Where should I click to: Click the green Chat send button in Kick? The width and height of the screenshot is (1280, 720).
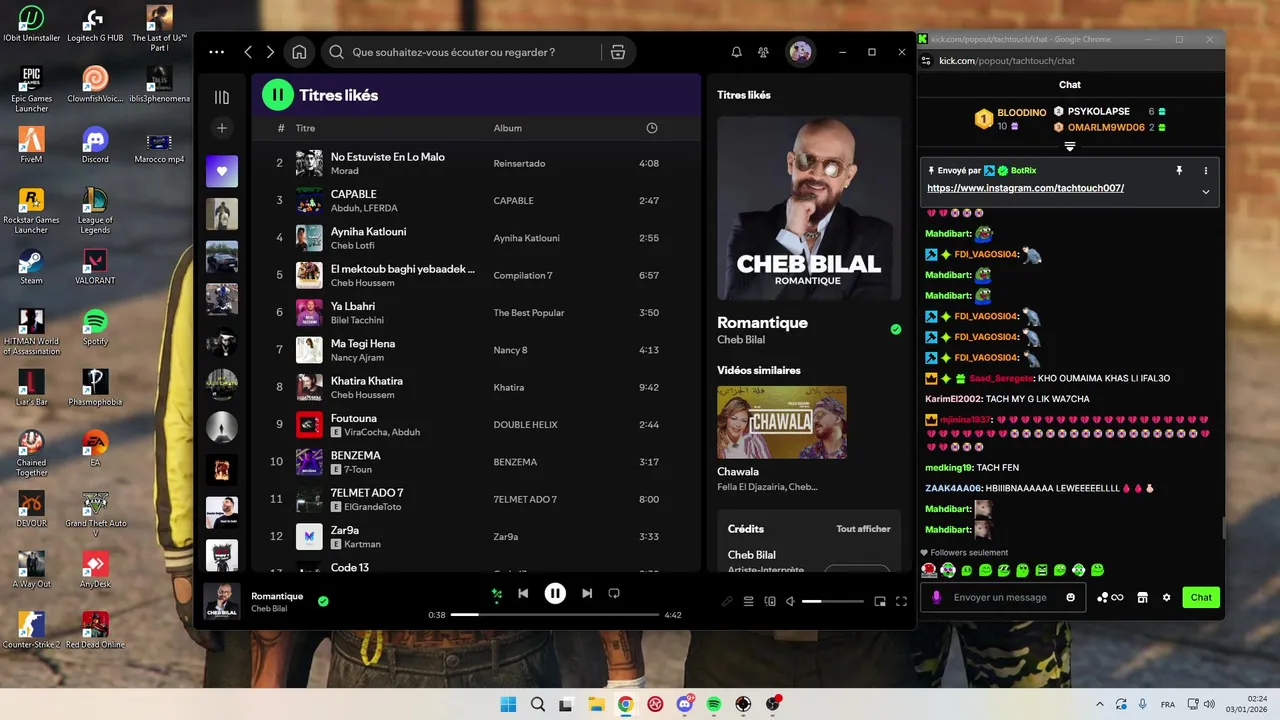[x=1201, y=597]
